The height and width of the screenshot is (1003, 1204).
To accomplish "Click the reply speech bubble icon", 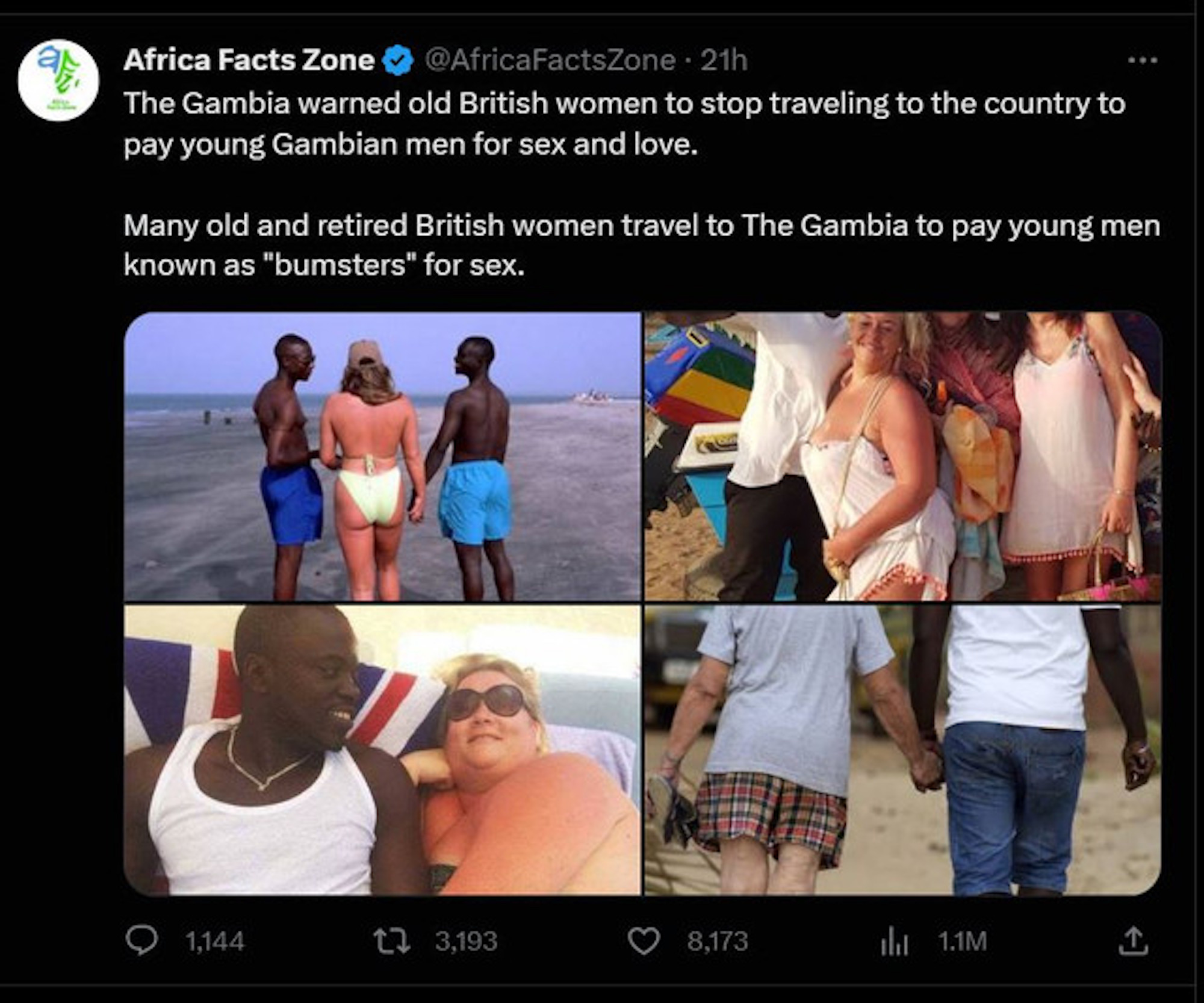I will pos(142,941).
